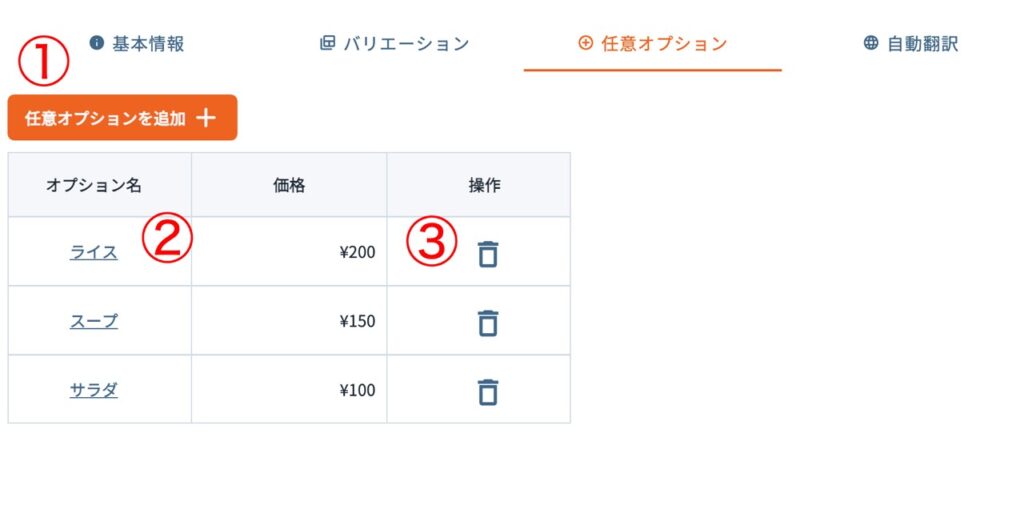
Task: Delete the ライス option via trash icon
Action: (488, 254)
